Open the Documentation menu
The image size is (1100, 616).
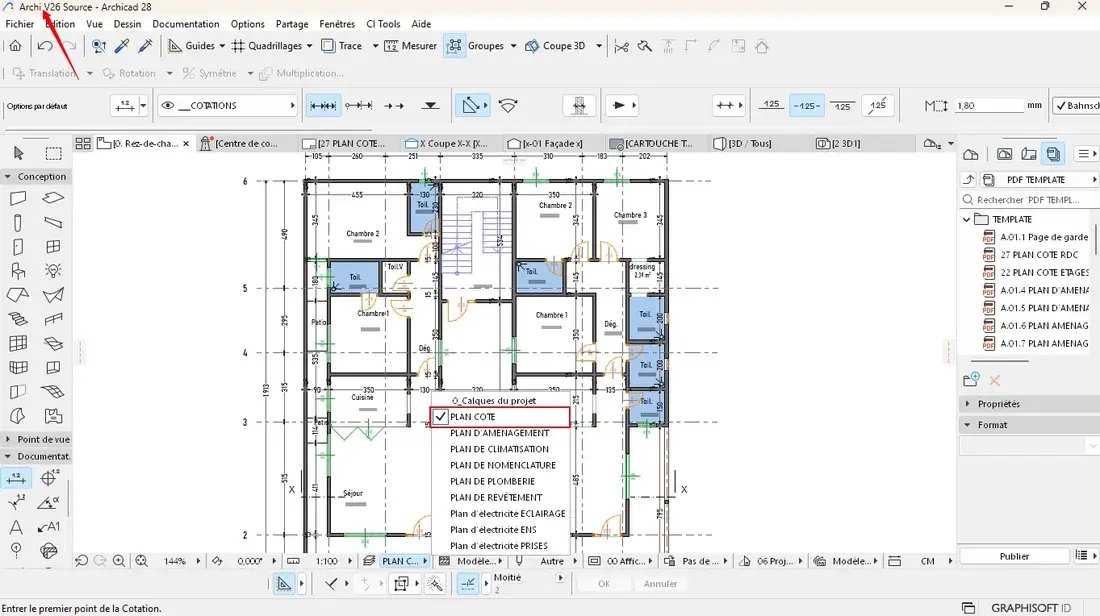pos(186,24)
